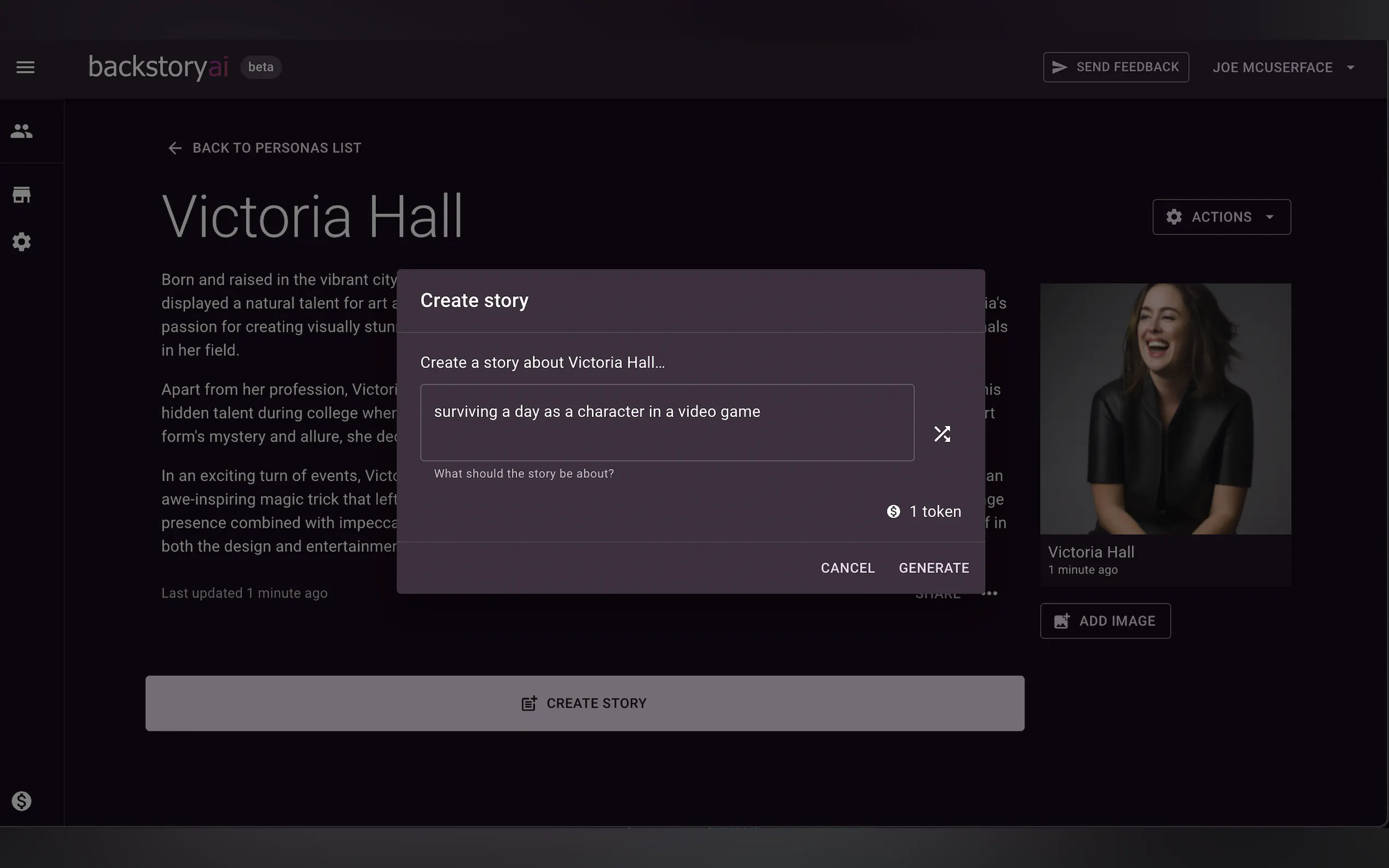Click GENERATE to create the story
The width and height of the screenshot is (1389, 868).
[x=933, y=567]
